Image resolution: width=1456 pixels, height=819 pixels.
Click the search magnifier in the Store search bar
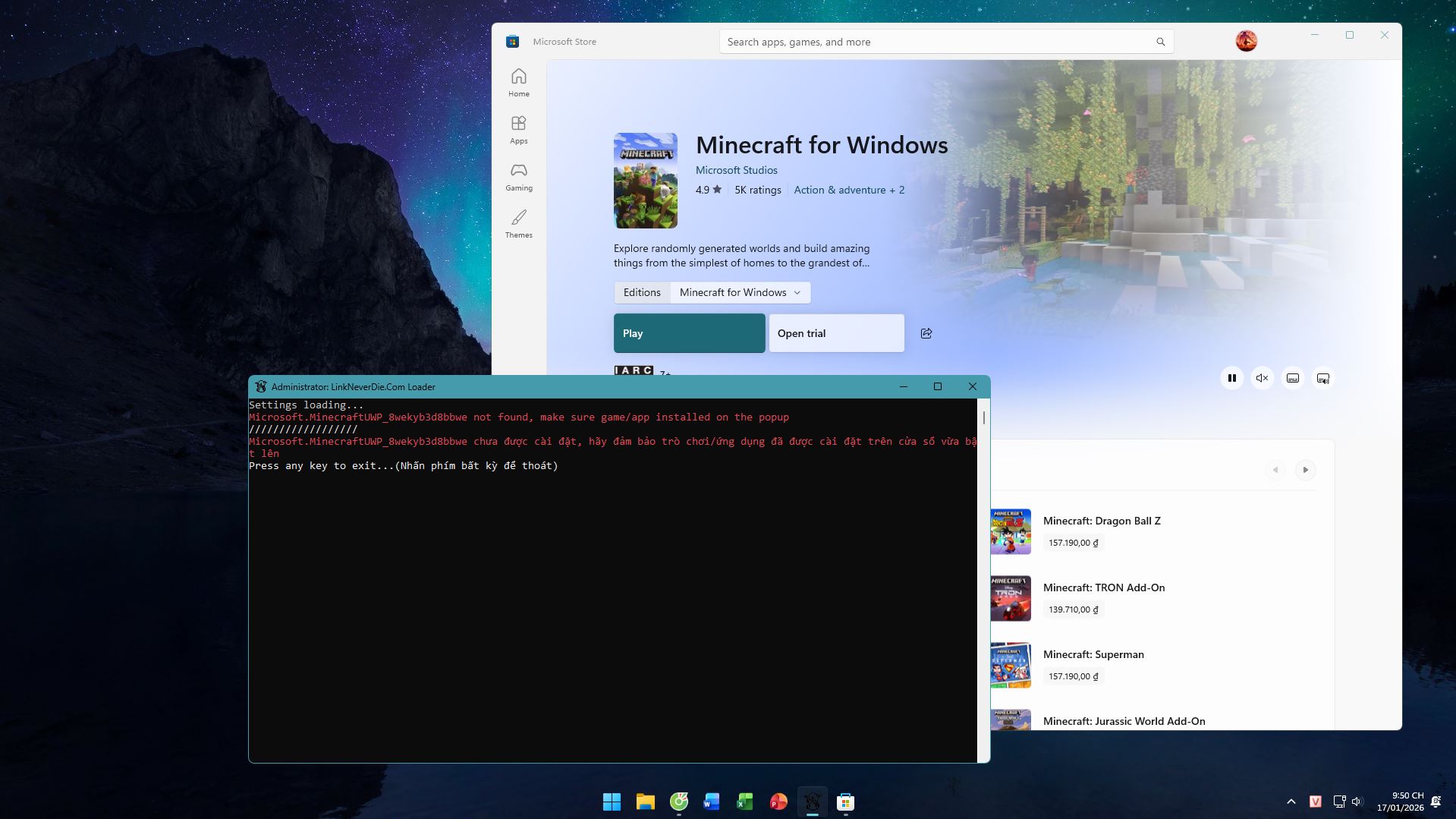tap(1160, 41)
